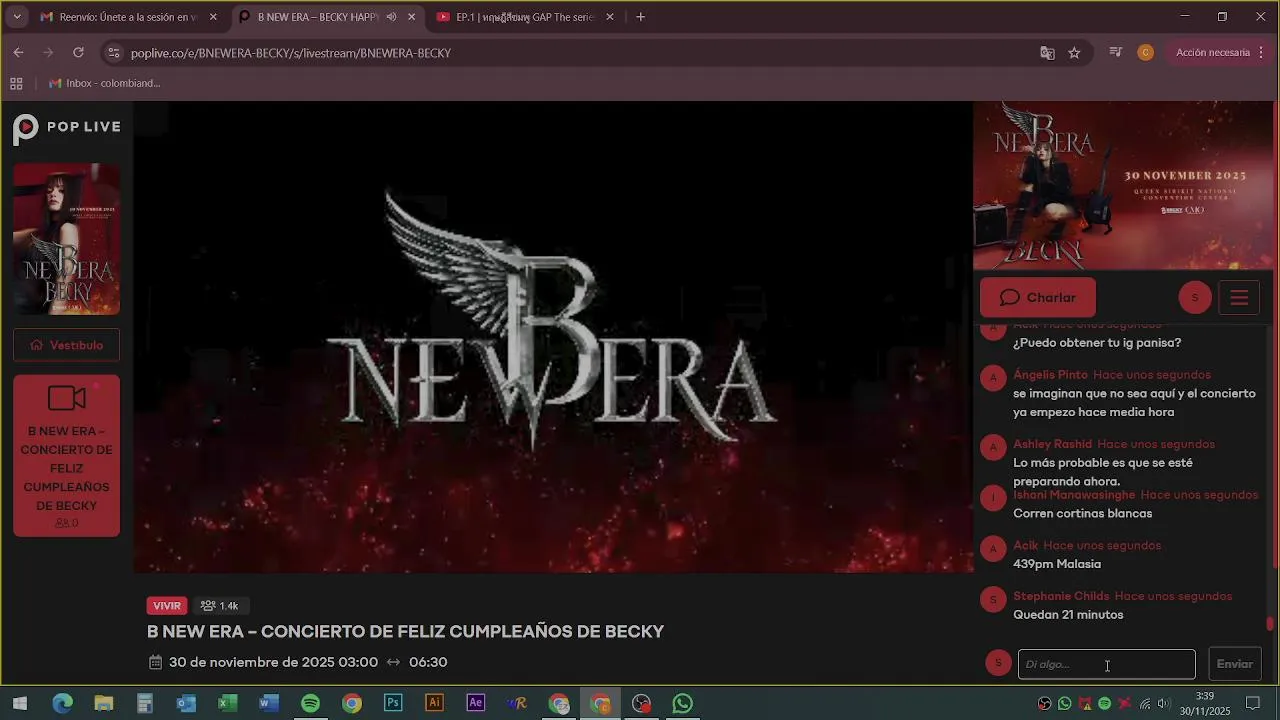This screenshot has height=720, width=1280.
Task: Open the volume icon in system tray
Action: (1163, 704)
